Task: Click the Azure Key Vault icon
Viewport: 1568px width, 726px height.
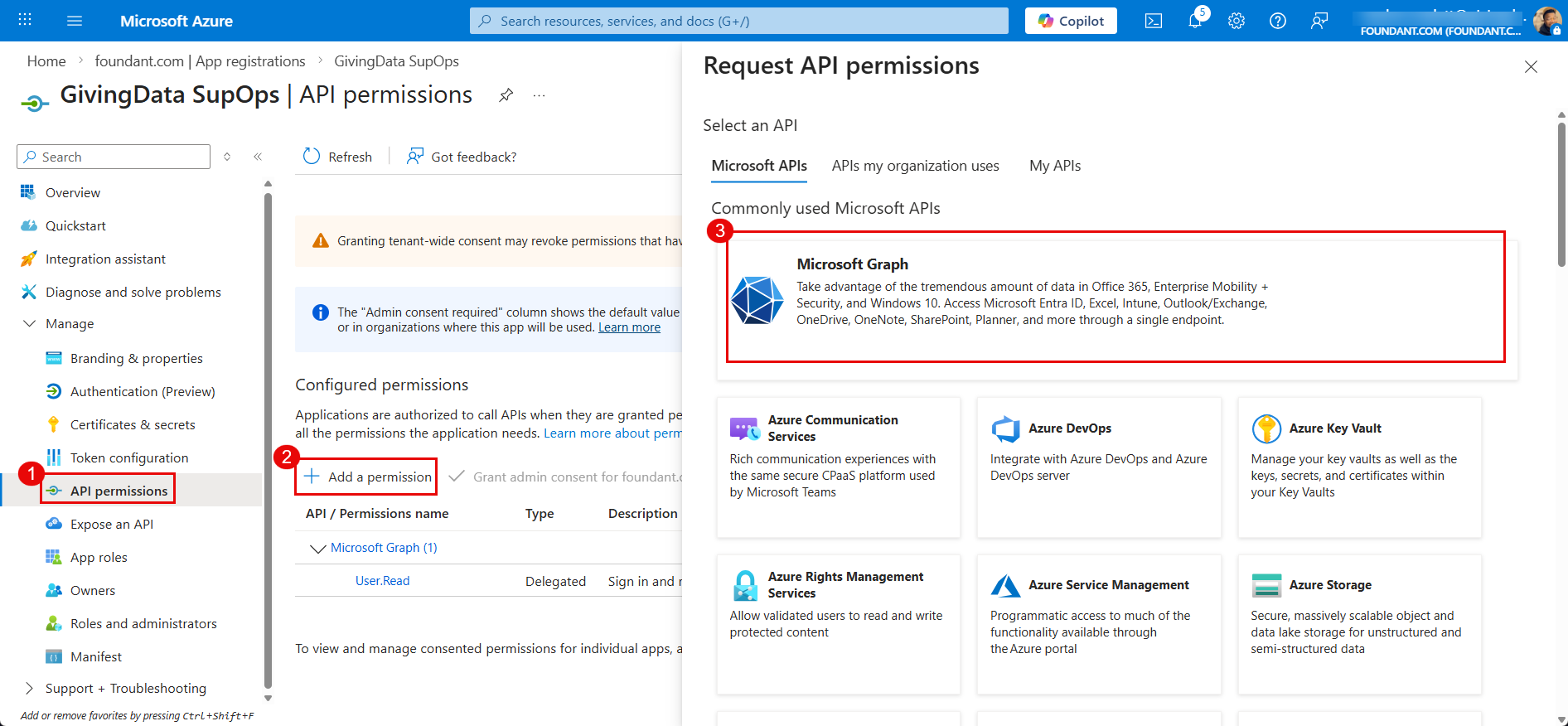Action: (x=1266, y=428)
